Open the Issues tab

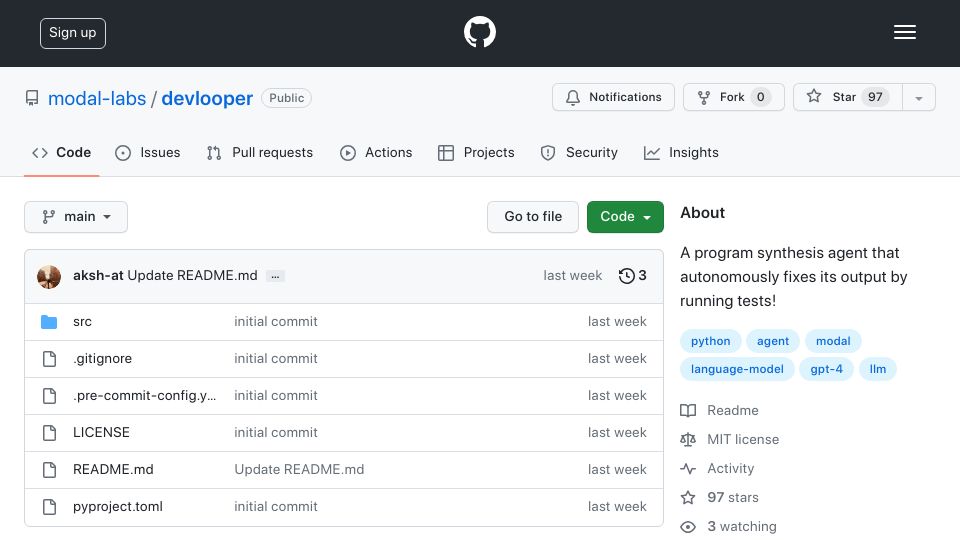point(148,152)
